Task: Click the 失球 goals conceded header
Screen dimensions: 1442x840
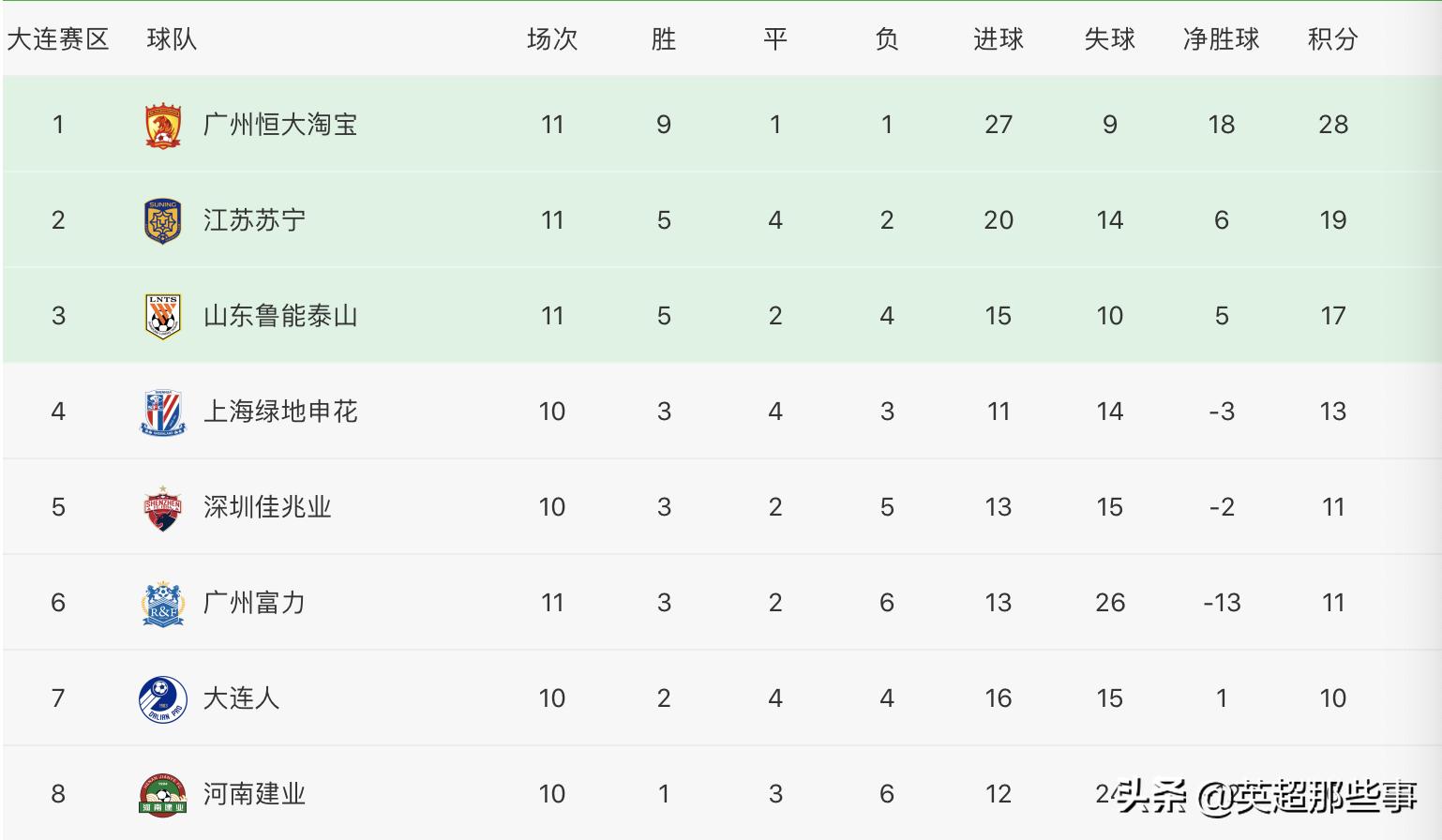Action: [1109, 39]
